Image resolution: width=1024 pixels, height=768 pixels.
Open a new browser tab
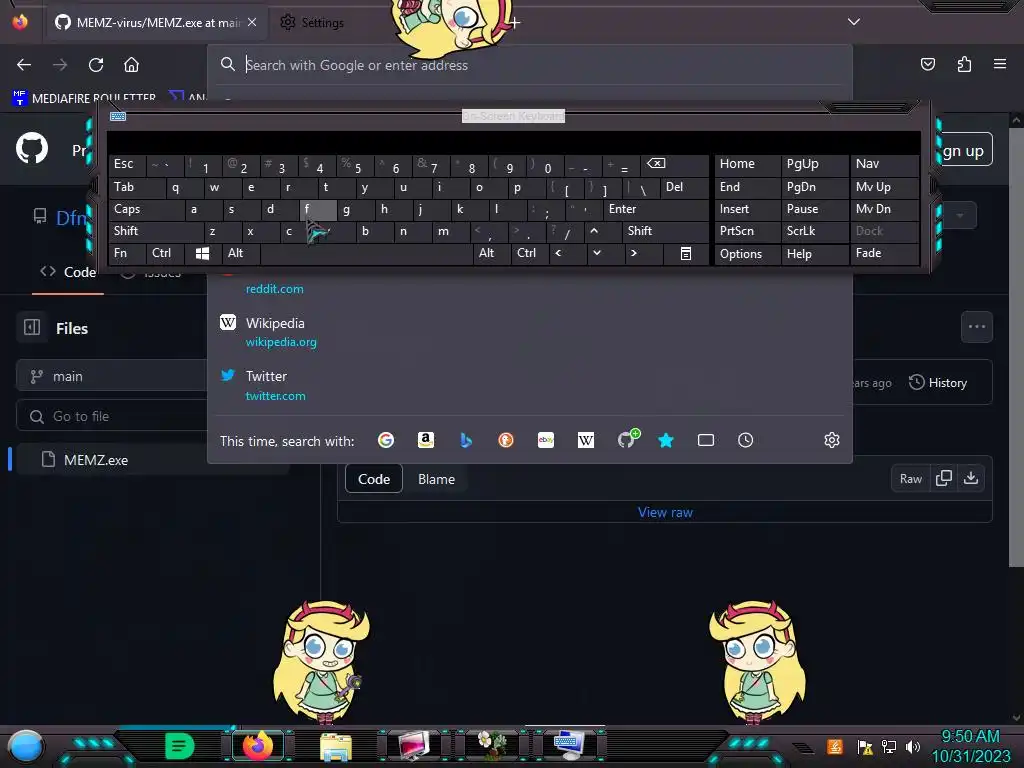point(515,23)
